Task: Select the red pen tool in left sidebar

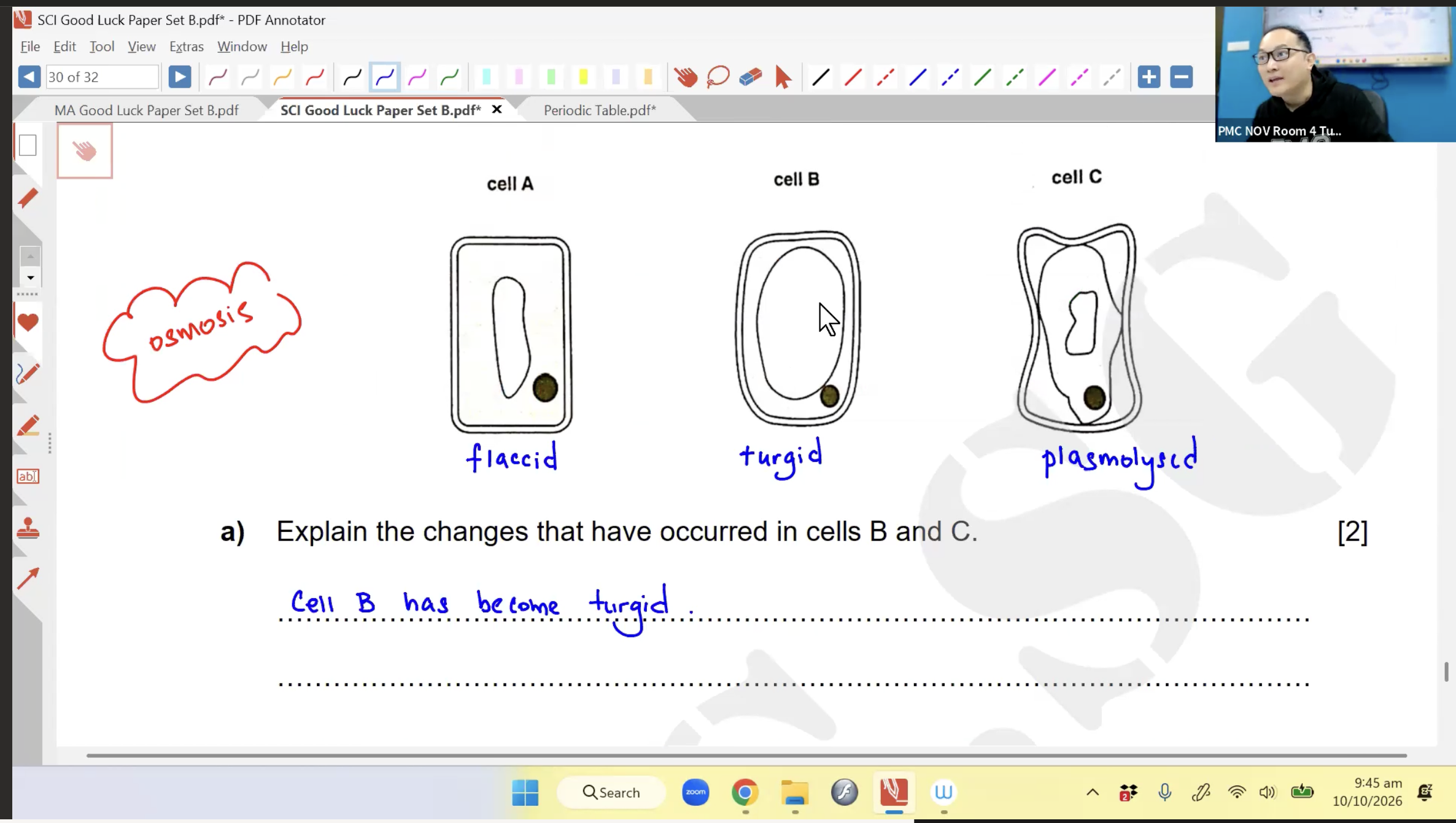Action: 28,198
